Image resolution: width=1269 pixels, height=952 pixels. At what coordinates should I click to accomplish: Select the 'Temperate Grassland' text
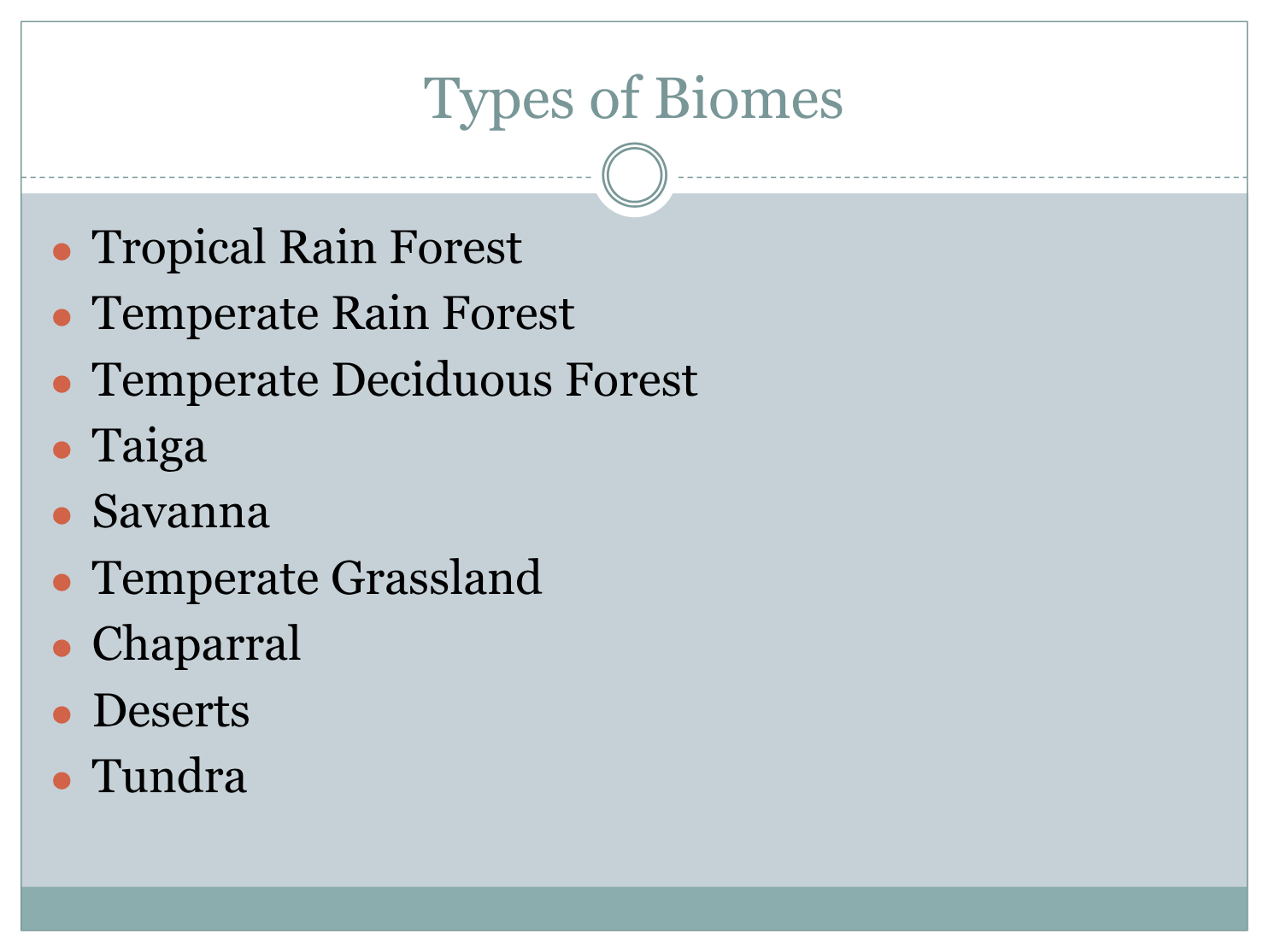(317, 578)
